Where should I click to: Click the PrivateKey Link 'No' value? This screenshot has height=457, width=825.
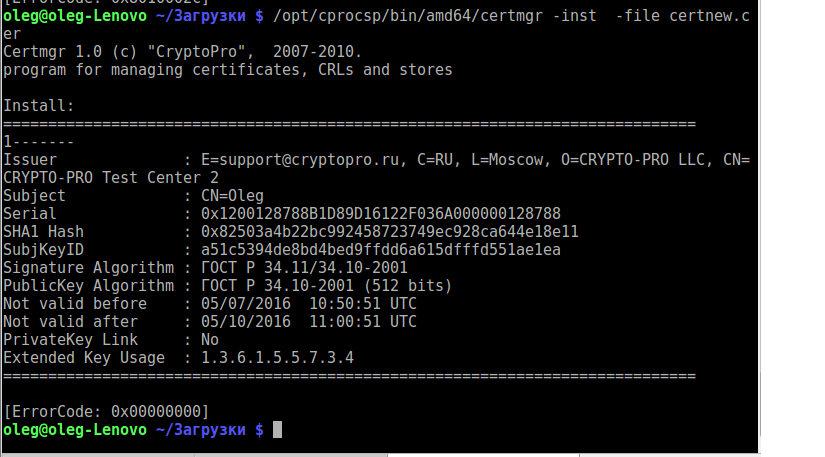(x=210, y=340)
